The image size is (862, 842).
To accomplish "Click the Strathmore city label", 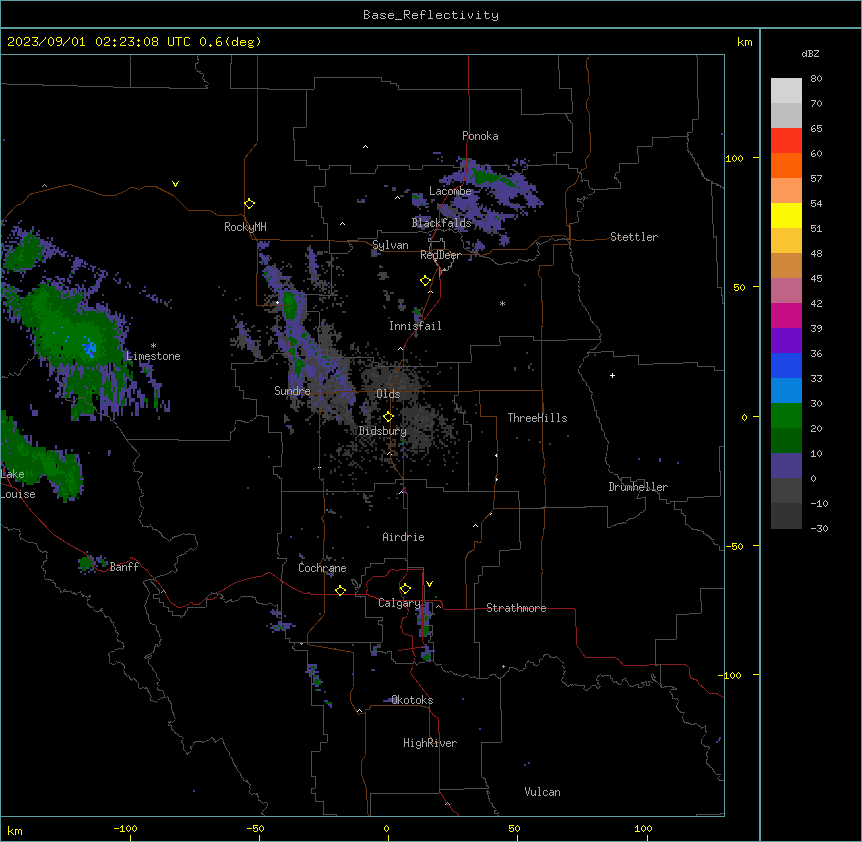I will (516, 608).
